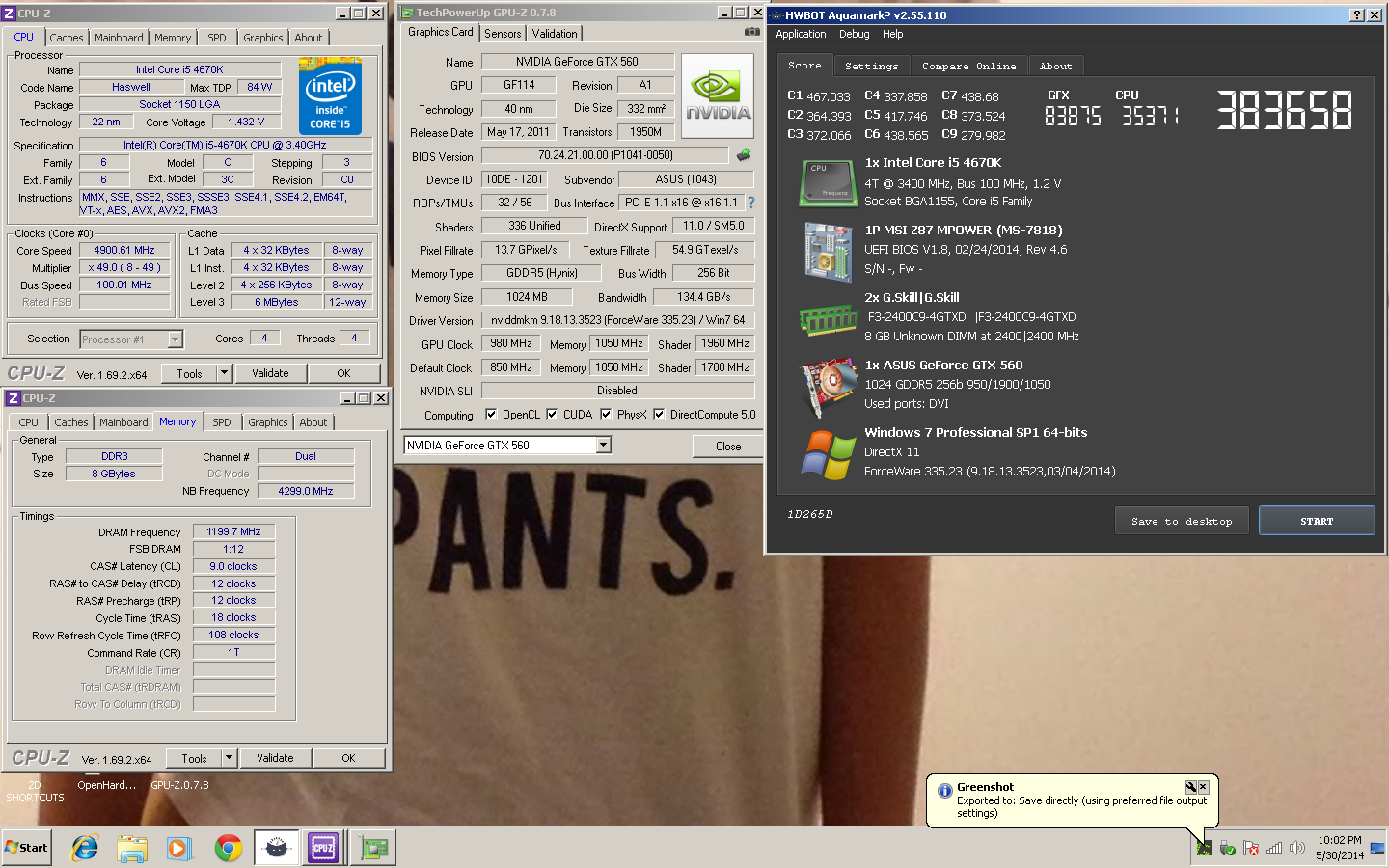The height and width of the screenshot is (868, 1389).
Task: Click the help question mark in HWBOT title bar
Action: pos(1357,15)
